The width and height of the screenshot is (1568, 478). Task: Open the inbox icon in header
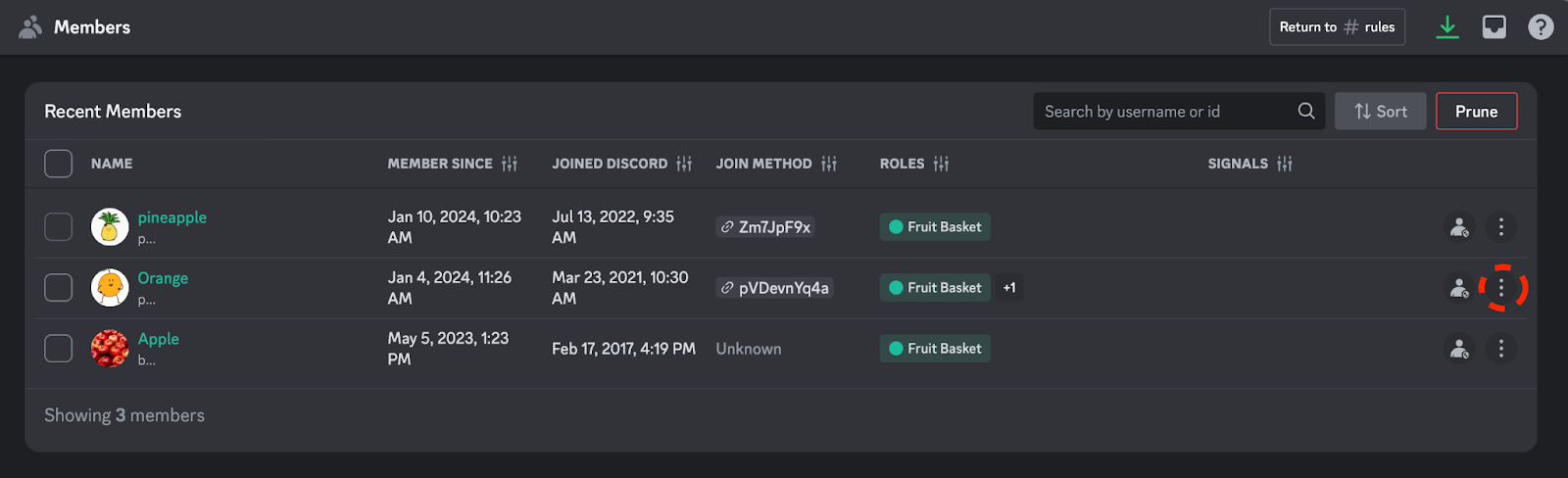coord(1494,27)
